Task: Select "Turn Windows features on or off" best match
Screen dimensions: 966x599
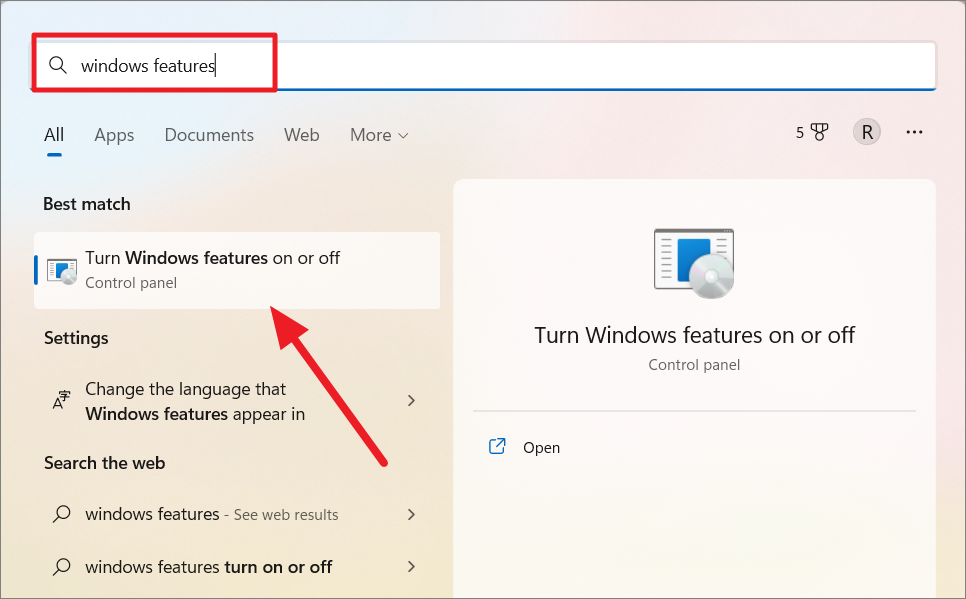Action: click(215, 258)
